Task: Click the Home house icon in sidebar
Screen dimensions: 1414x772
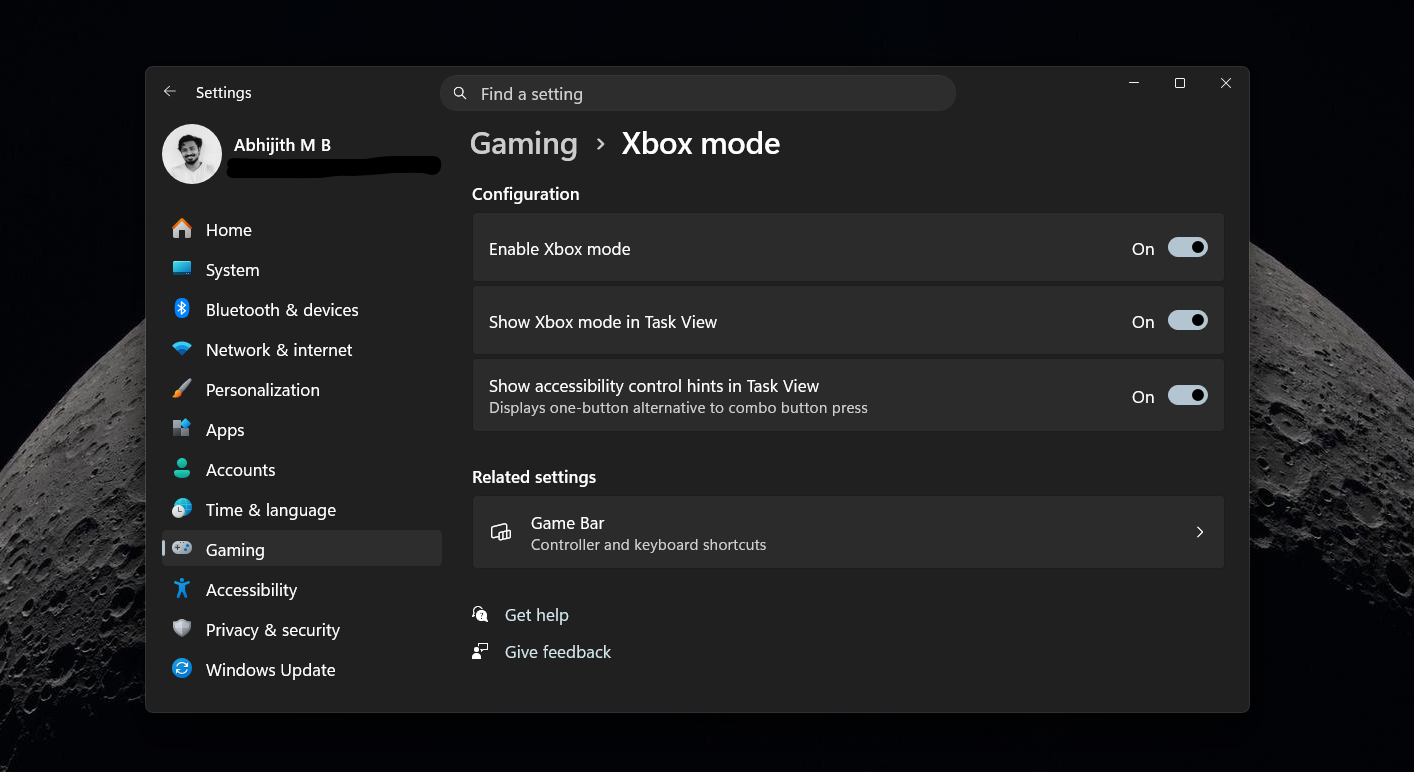Action: click(182, 229)
